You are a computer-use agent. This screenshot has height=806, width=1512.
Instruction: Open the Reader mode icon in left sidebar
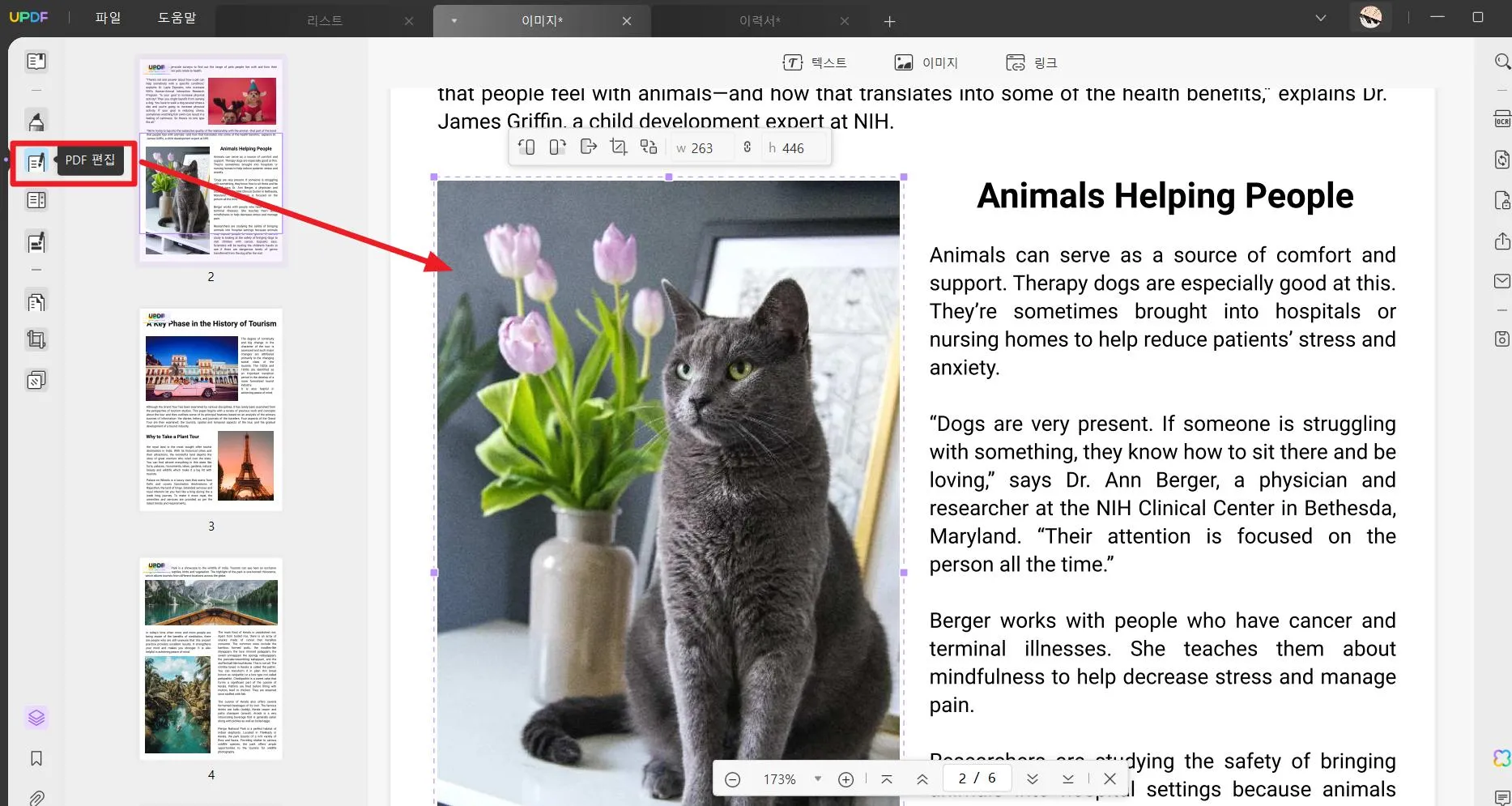[36, 62]
